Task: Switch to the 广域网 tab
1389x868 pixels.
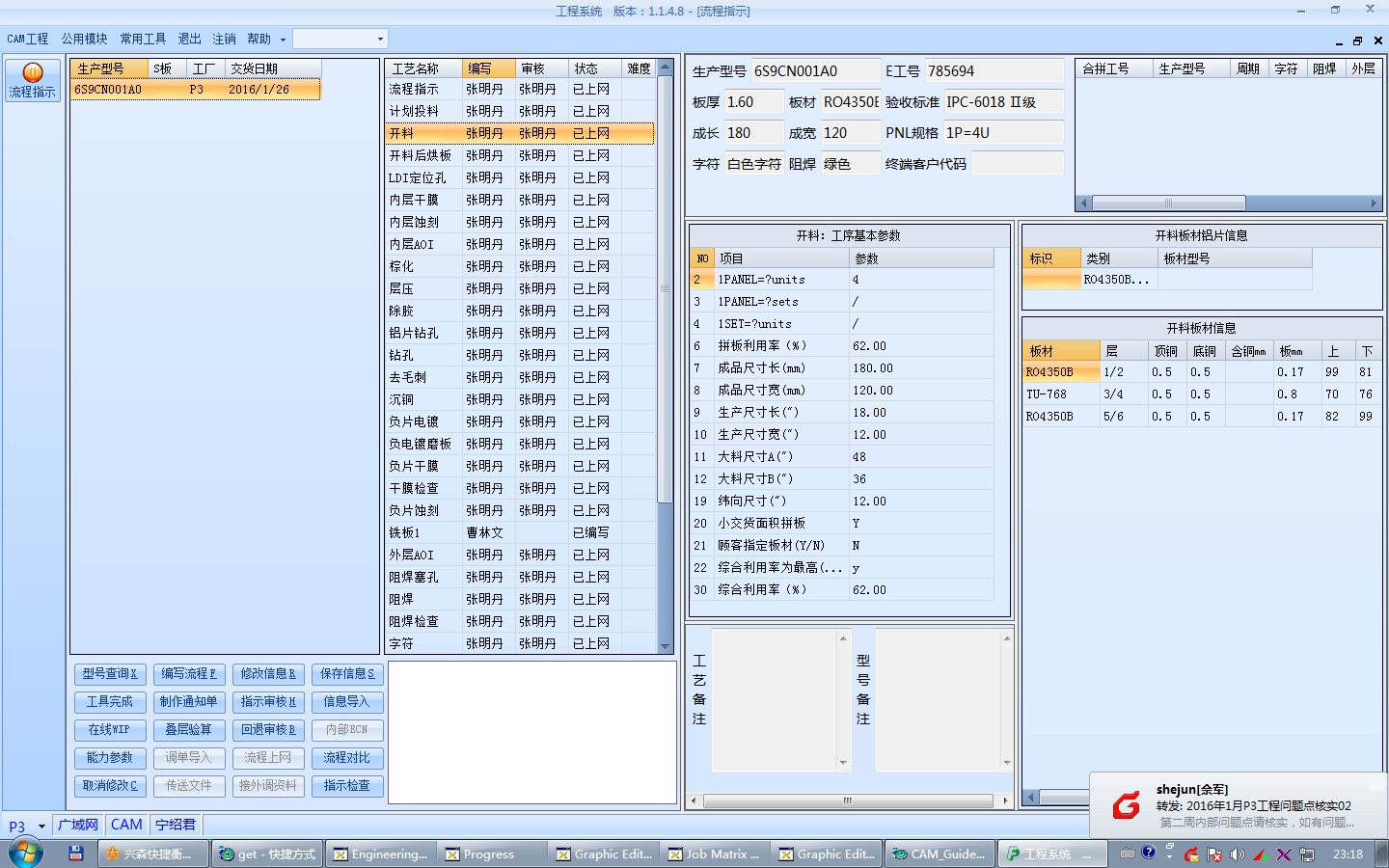Action: click(x=78, y=826)
